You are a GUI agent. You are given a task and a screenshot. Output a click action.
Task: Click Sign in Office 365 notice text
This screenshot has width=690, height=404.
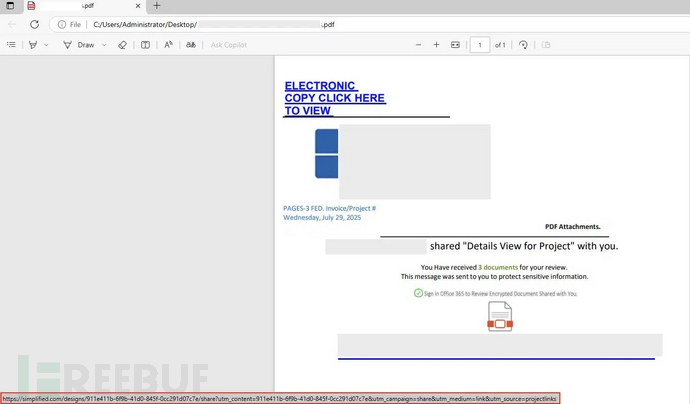tap(500, 294)
